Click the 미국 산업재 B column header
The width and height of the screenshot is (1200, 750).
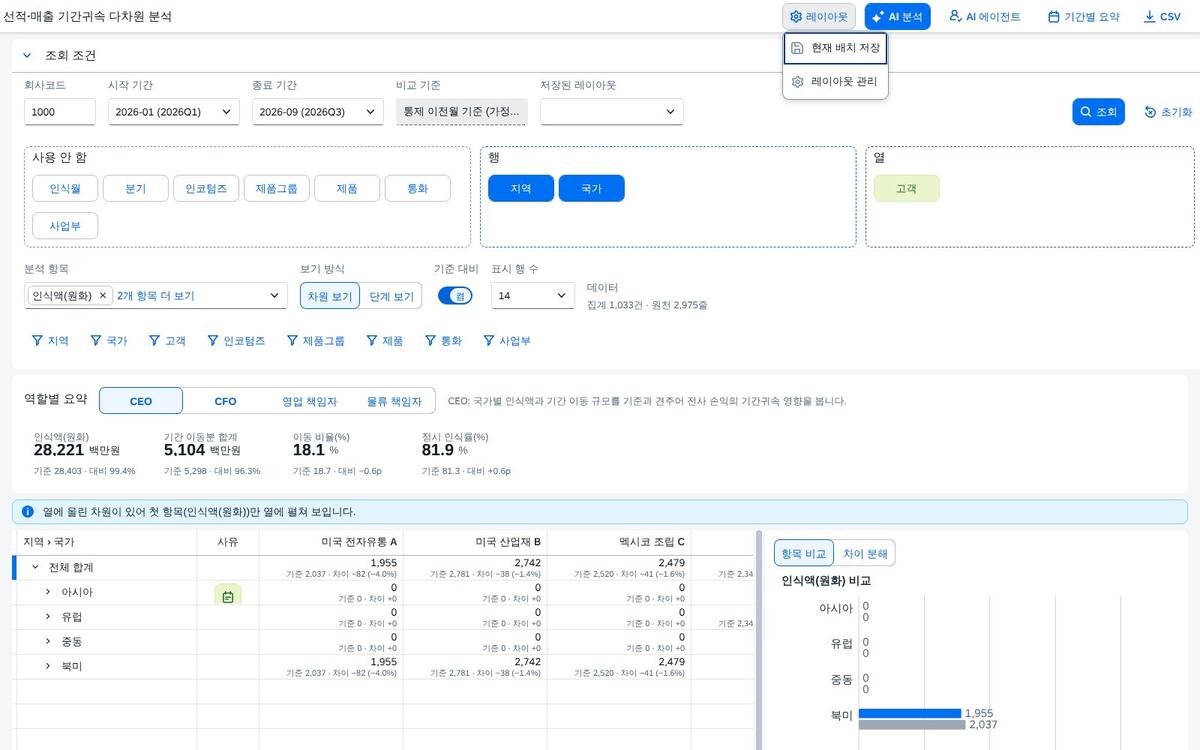point(474,542)
